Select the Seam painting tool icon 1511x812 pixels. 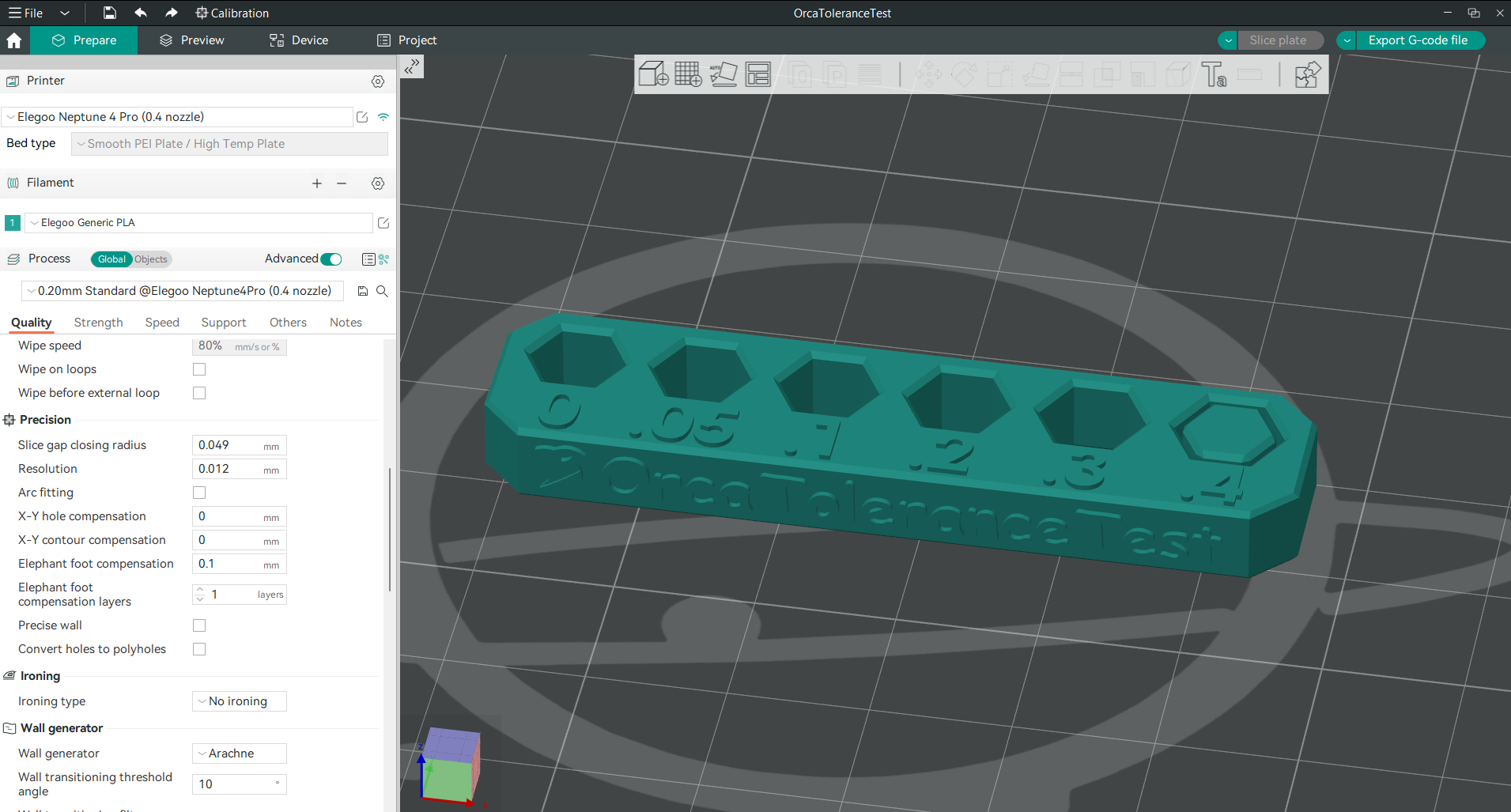click(x=1178, y=75)
